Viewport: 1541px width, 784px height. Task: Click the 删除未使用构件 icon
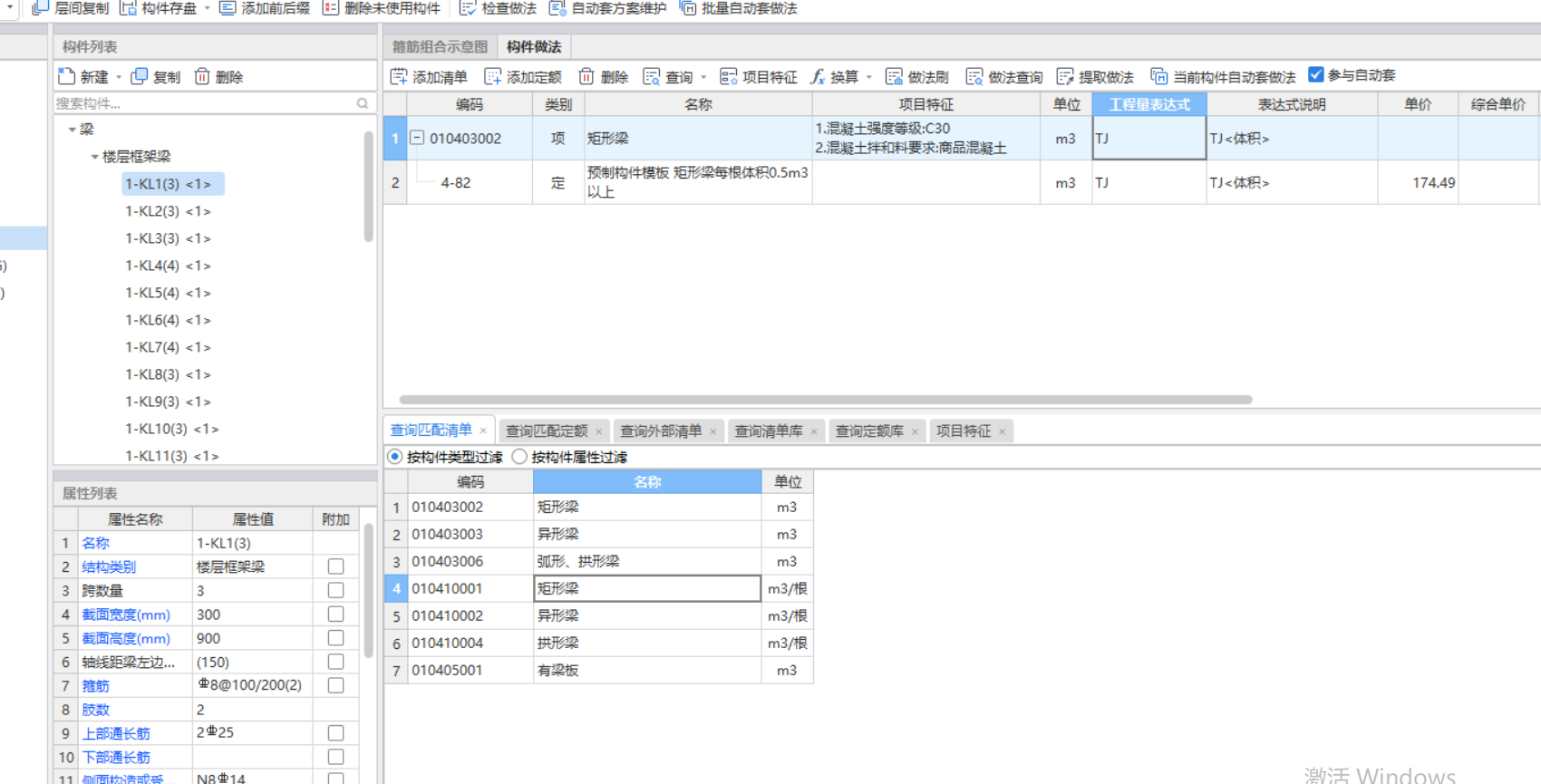pos(331,8)
